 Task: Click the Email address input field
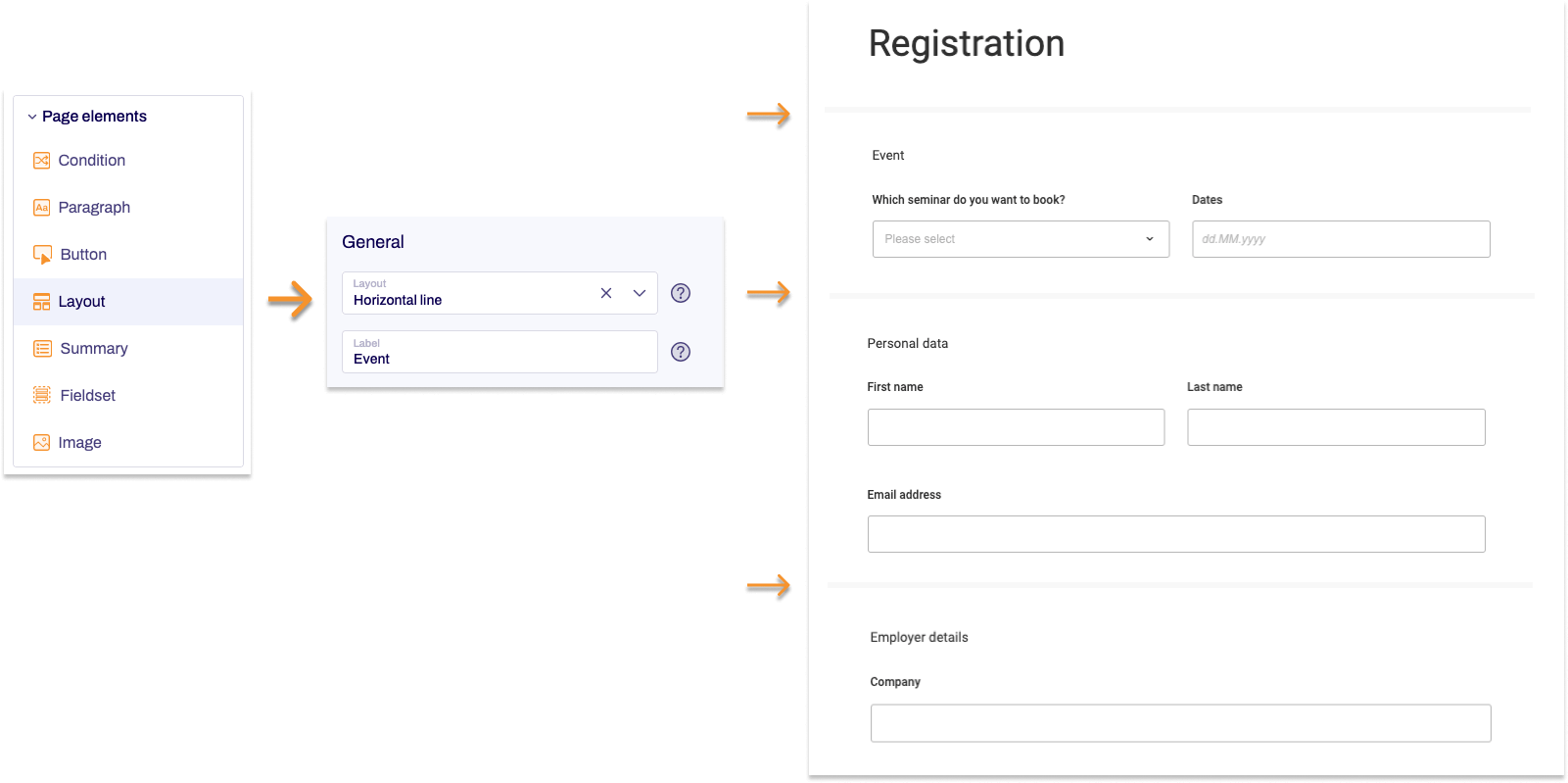click(1175, 534)
